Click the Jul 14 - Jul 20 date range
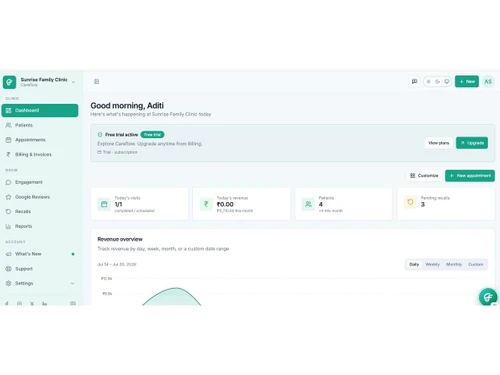The image size is (500, 375). 117,264
